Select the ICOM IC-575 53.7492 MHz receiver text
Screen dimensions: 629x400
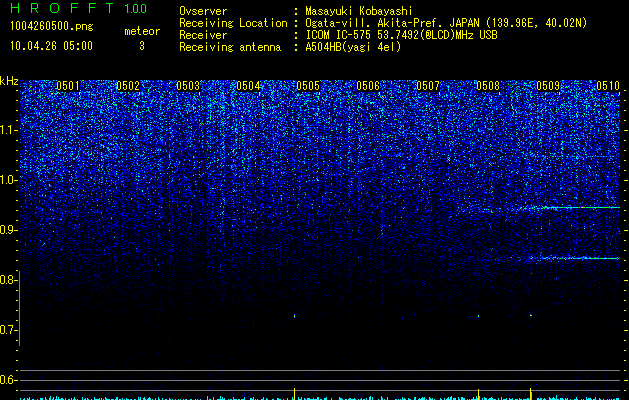tap(401, 35)
